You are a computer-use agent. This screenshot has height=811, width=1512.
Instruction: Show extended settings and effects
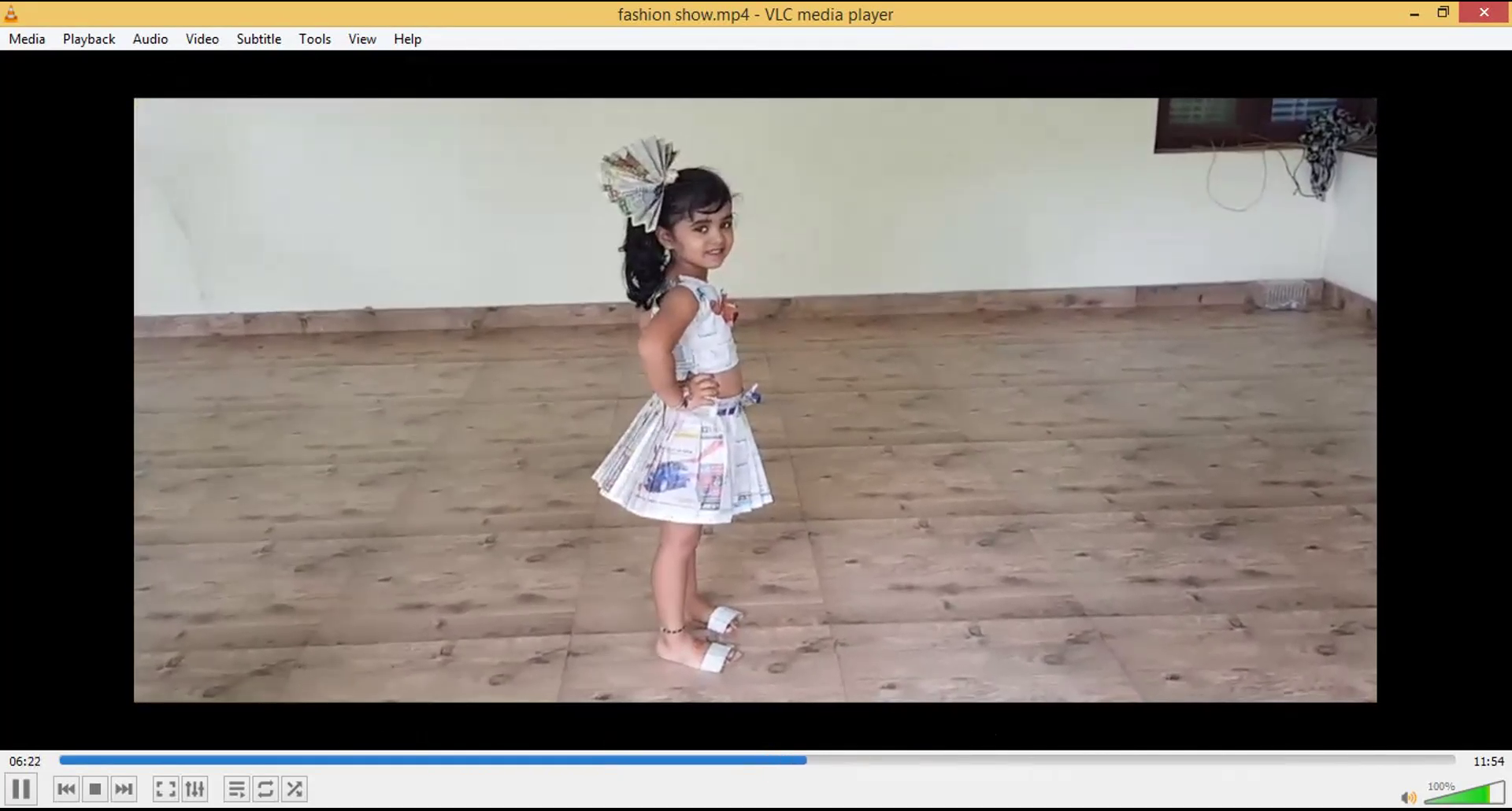195,789
